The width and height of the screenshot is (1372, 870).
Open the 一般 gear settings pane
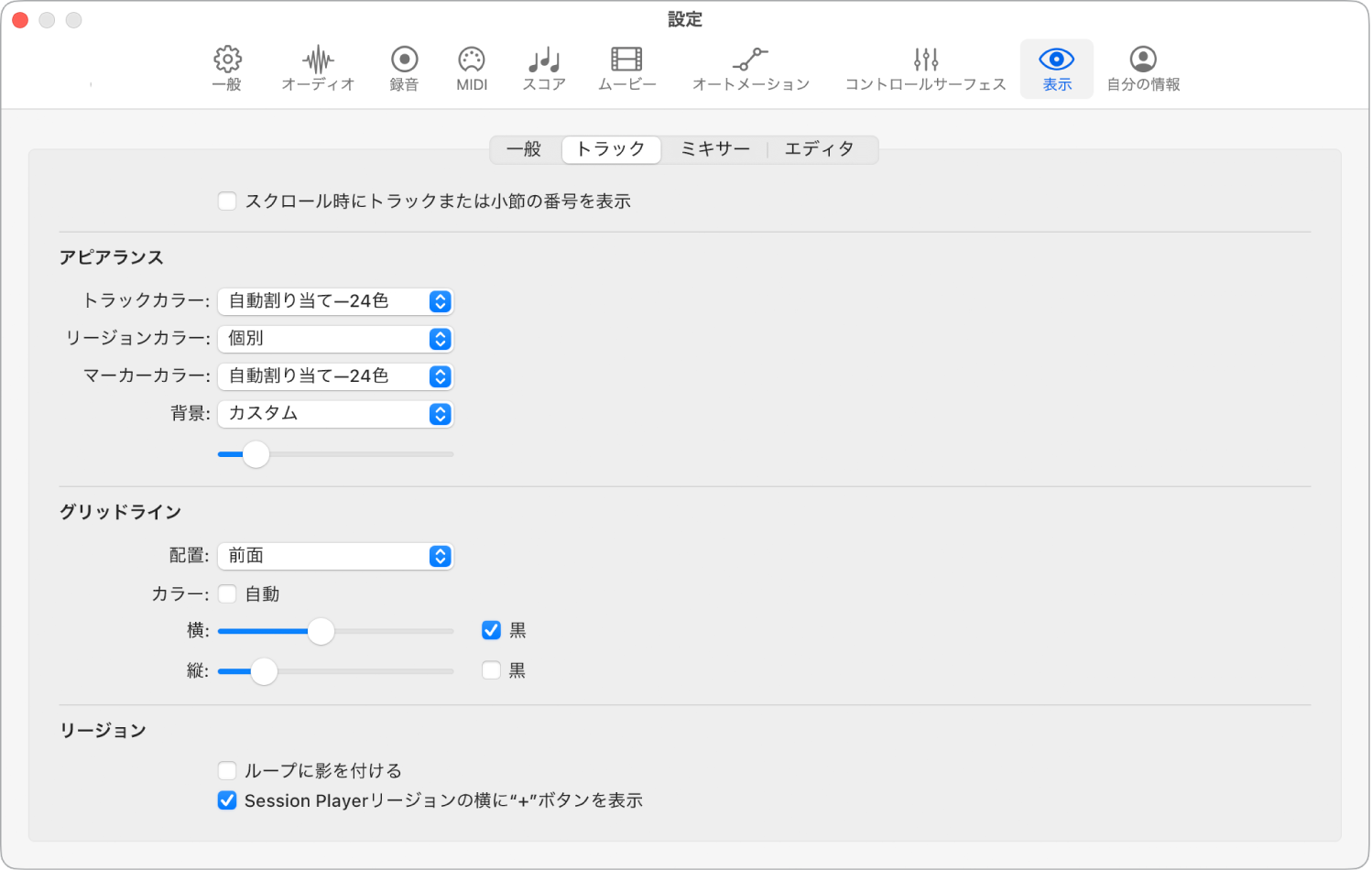(227, 69)
